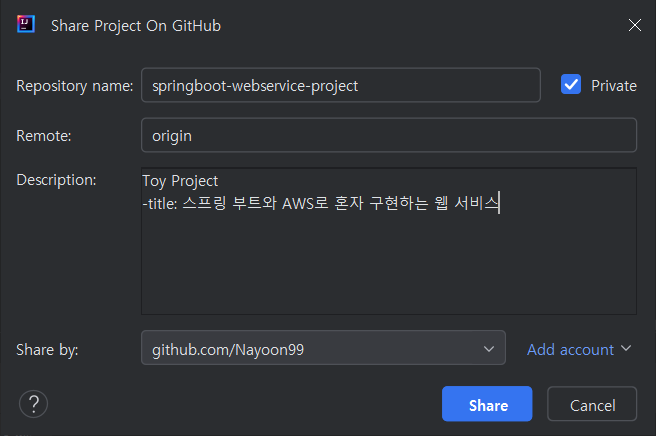Focus the Repository name text field
Image resolution: width=656 pixels, height=436 pixels.
point(341,85)
